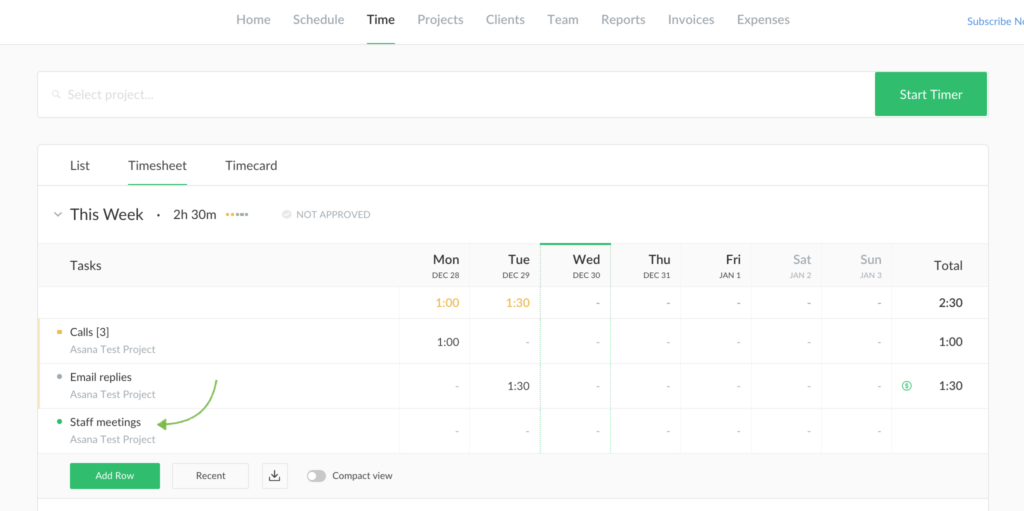Click the green dot beside Staff meetings
The height and width of the screenshot is (511, 1024).
pyautogui.click(x=59, y=422)
